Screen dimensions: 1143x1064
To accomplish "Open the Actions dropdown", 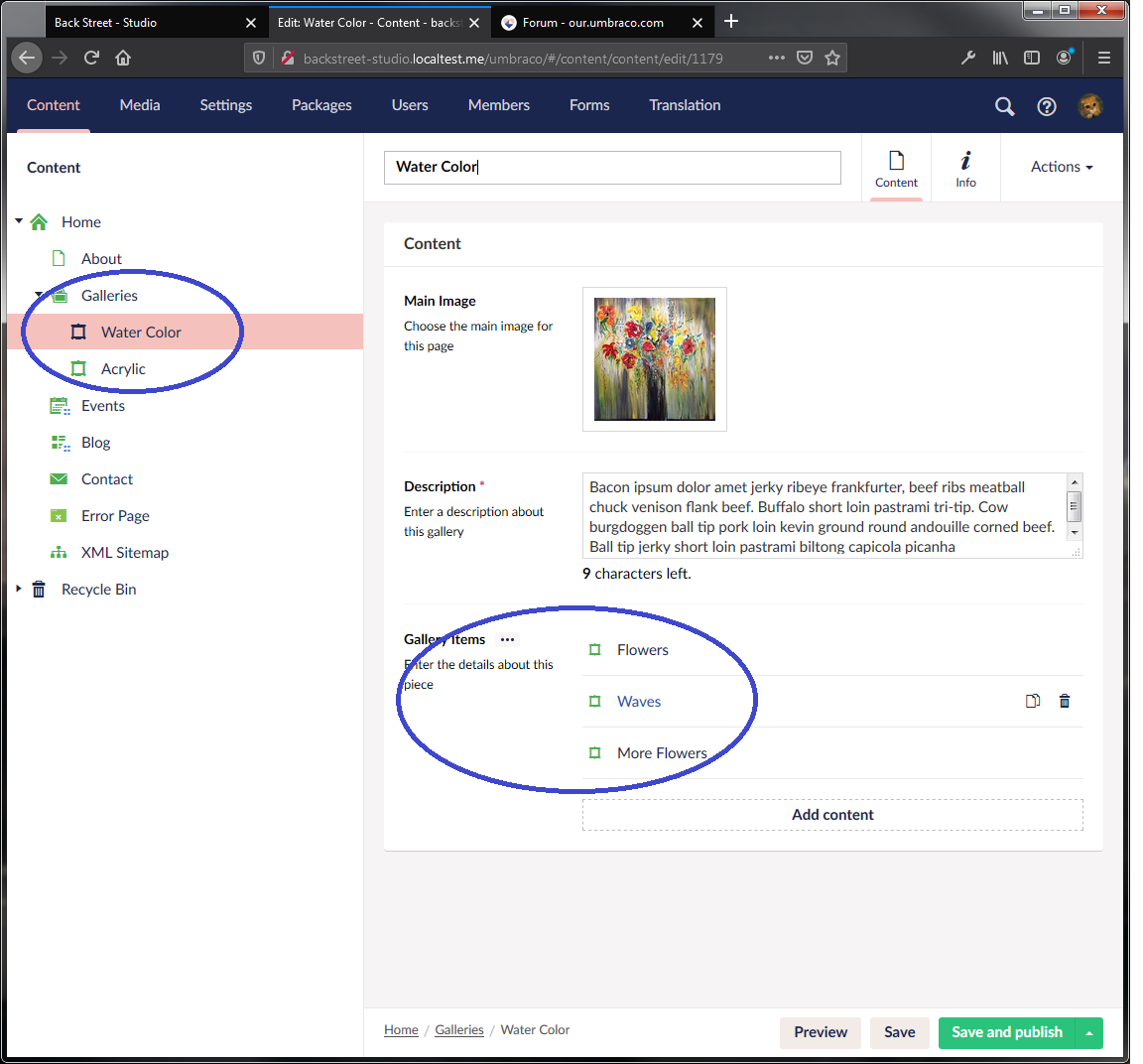I will point(1061,167).
